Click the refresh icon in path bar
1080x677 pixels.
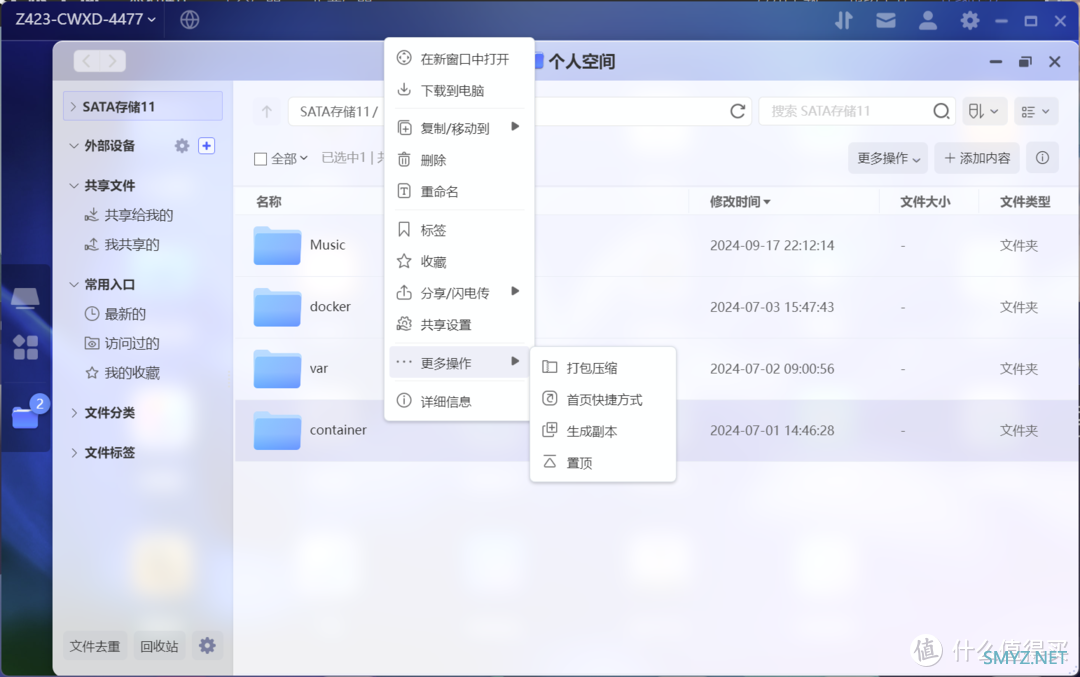tap(738, 112)
